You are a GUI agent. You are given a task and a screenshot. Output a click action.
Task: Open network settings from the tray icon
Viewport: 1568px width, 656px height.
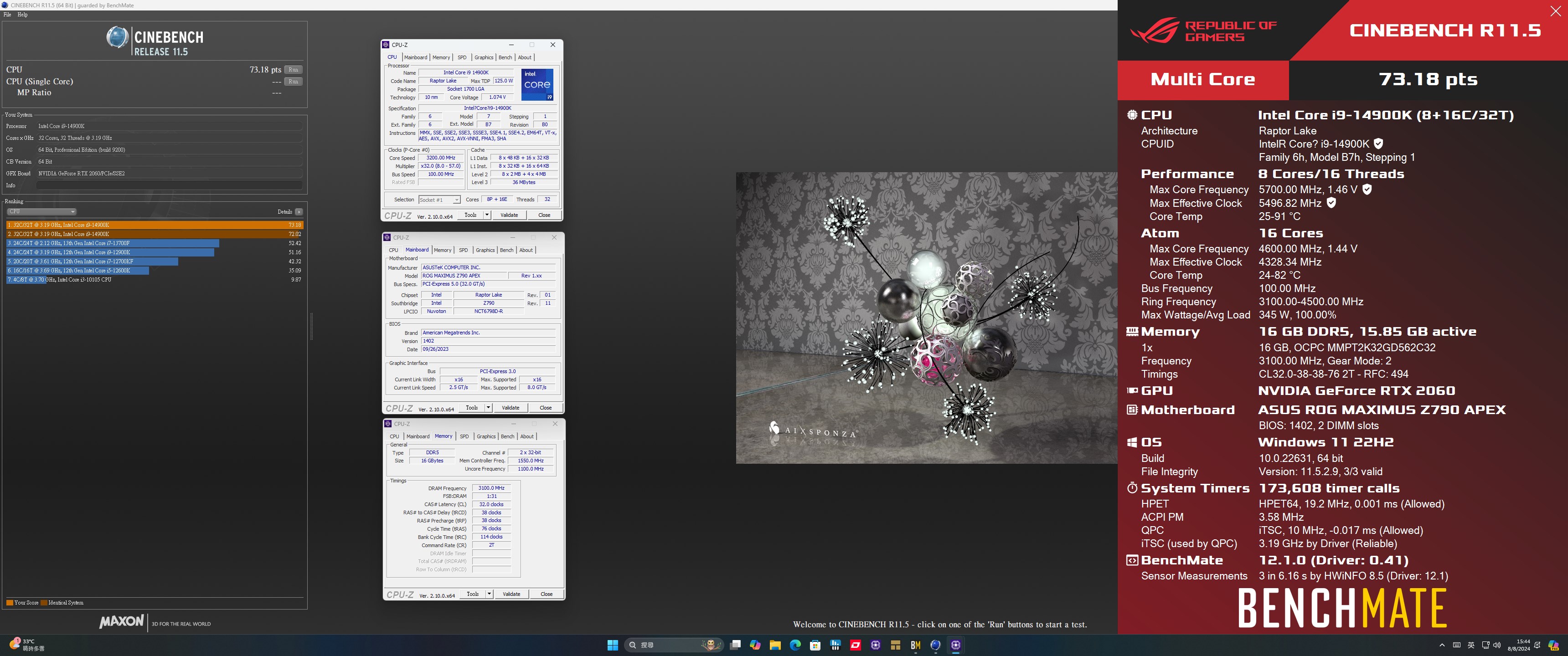coord(1486,645)
